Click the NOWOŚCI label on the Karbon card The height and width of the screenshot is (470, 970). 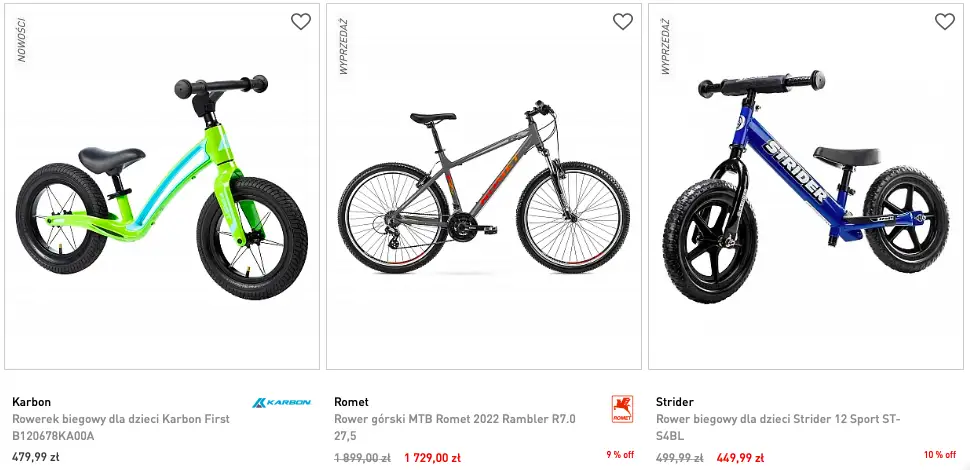click(22, 40)
